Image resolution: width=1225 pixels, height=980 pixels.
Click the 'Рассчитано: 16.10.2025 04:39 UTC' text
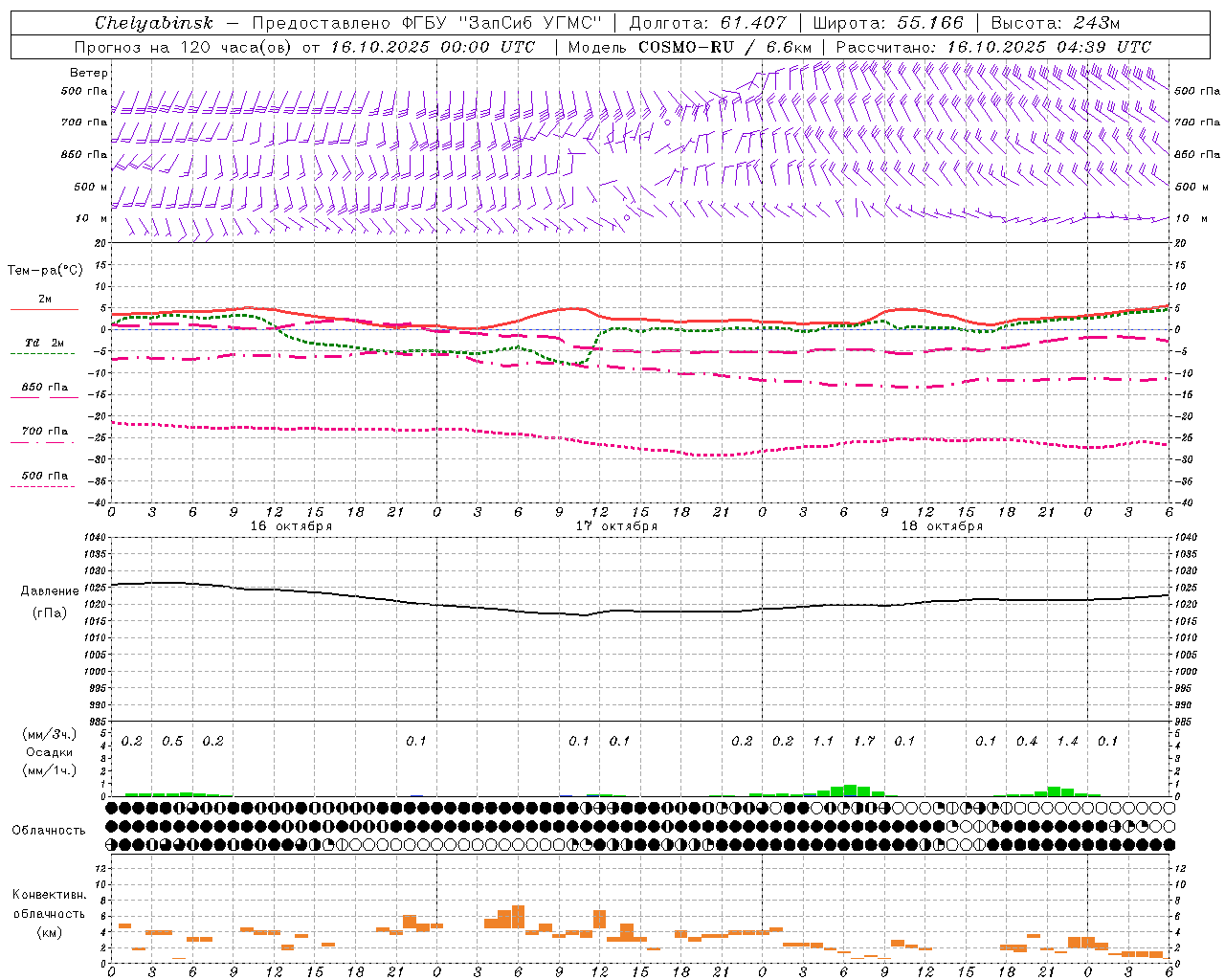tap(993, 47)
